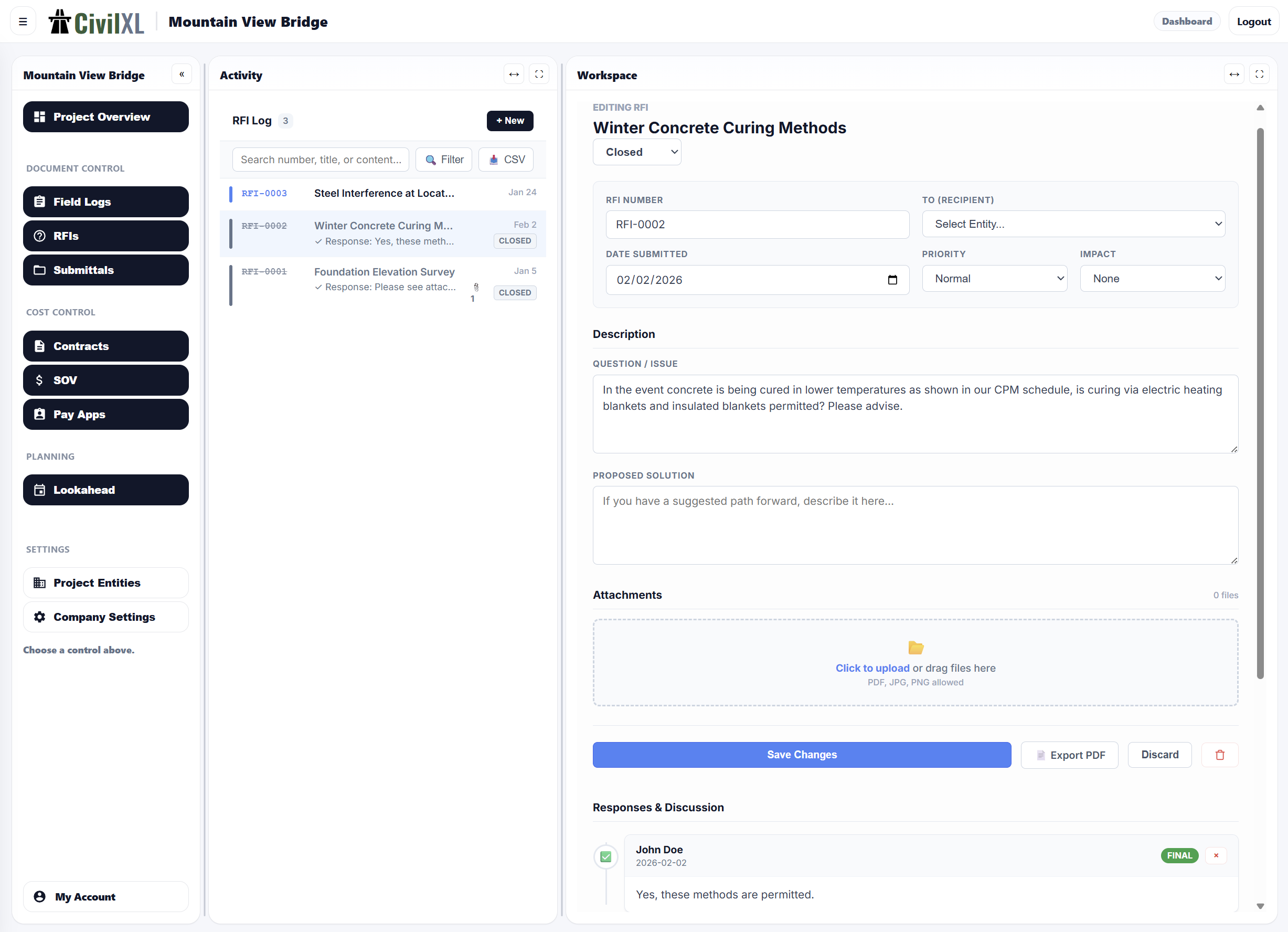Open the Closed status dropdown
The width and height of the screenshot is (1288, 932).
pos(636,152)
